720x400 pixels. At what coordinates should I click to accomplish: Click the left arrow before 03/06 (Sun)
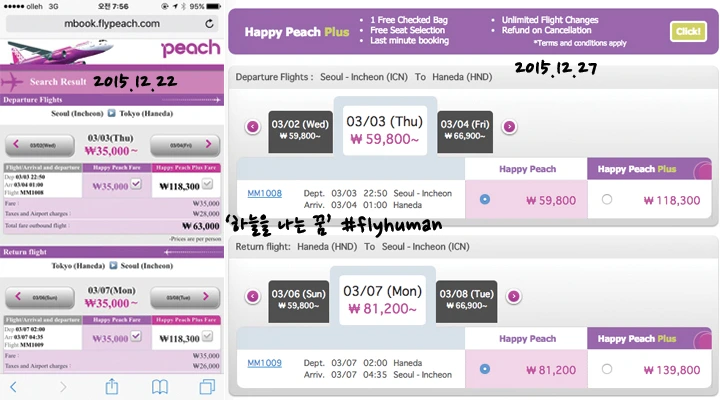coord(253,296)
